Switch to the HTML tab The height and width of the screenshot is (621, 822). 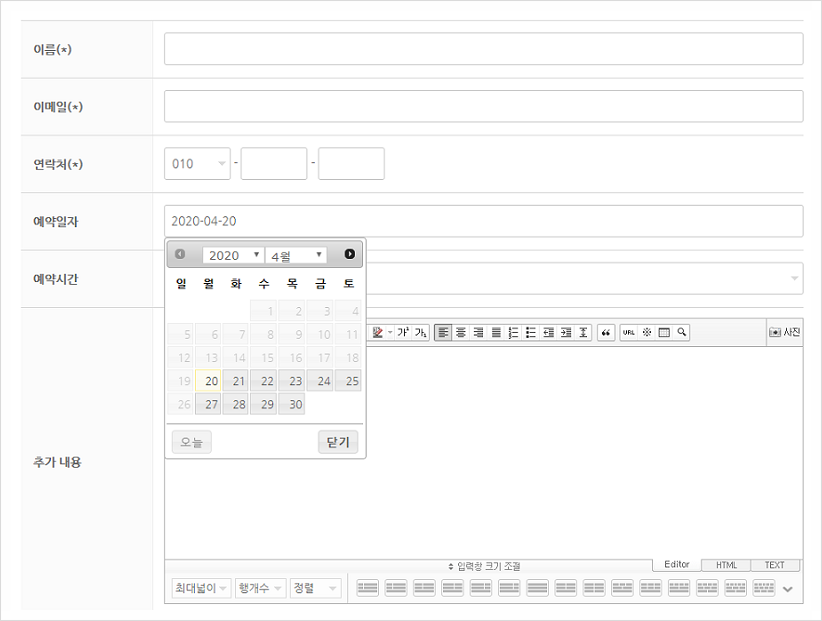[x=726, y=565]
